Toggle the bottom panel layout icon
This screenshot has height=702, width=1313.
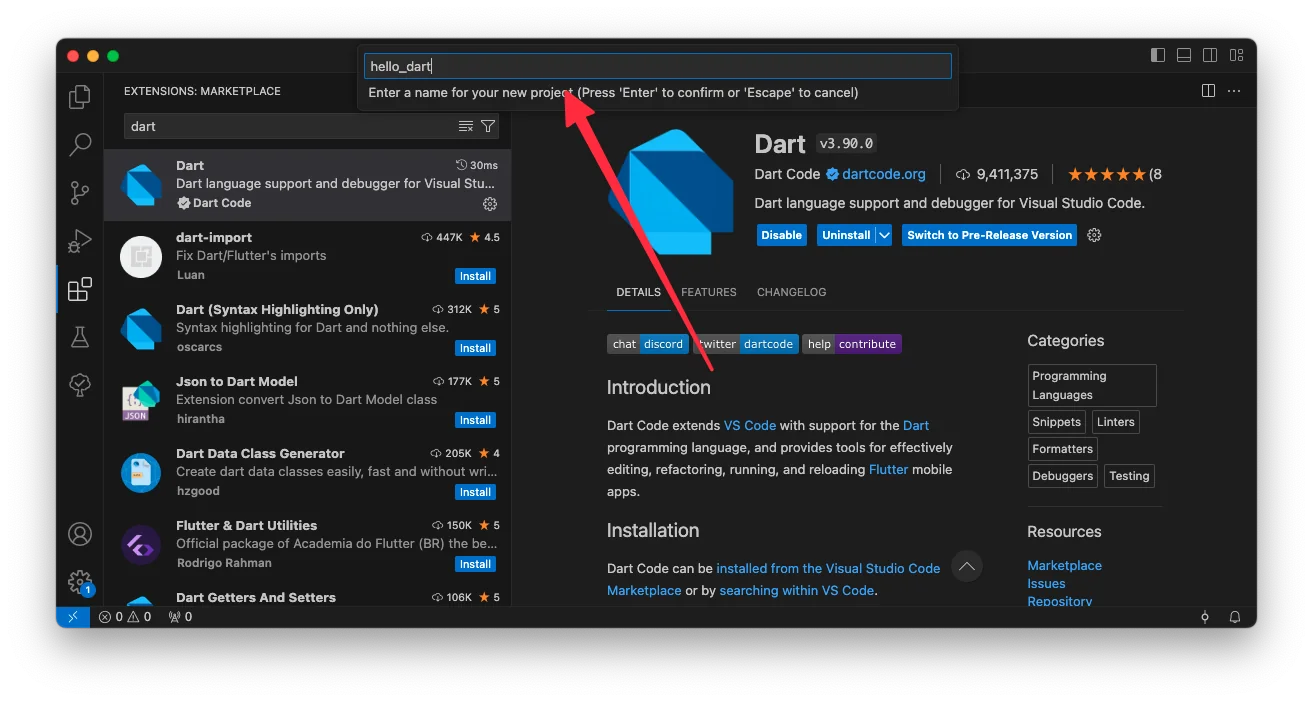pos(1184,55)
